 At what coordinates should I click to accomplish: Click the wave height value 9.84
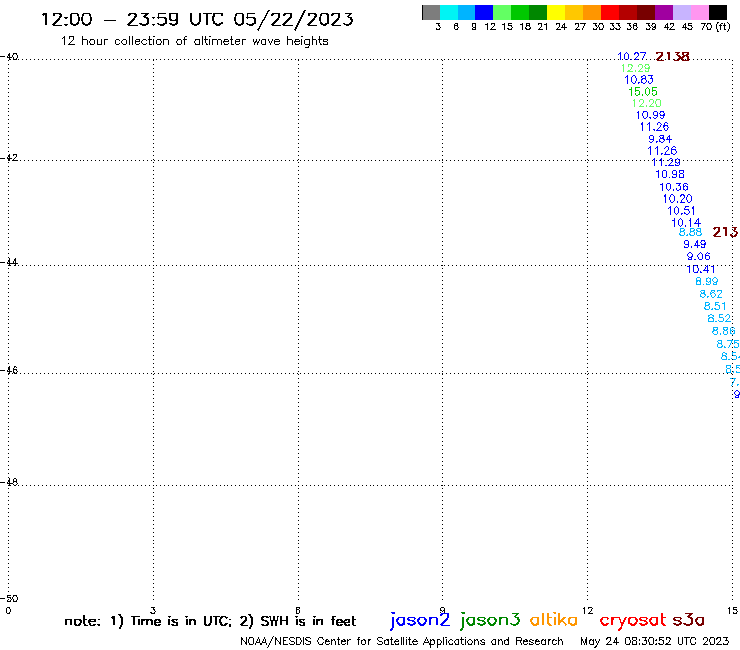pyautogui.click(x=660, y=139)
